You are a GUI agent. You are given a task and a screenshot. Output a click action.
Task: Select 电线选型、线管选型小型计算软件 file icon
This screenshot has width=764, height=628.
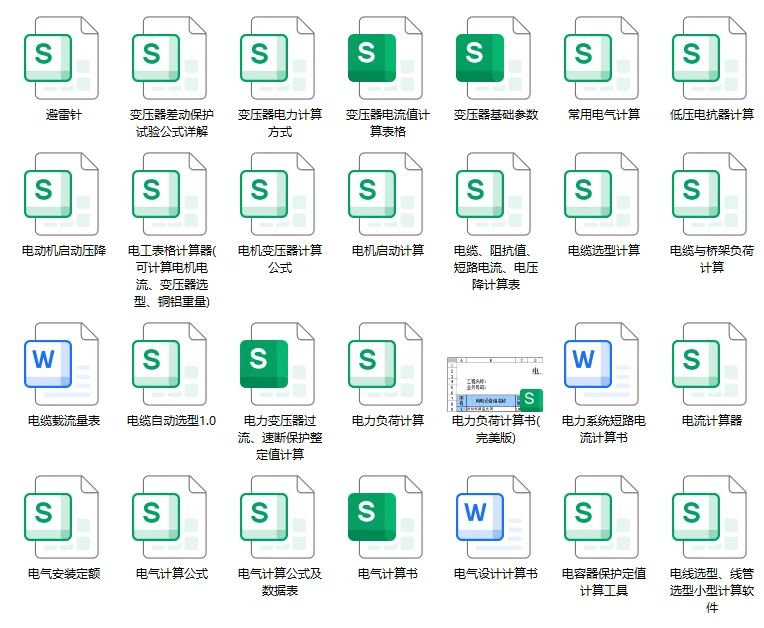pyautogui.click(x=710, y=517)
